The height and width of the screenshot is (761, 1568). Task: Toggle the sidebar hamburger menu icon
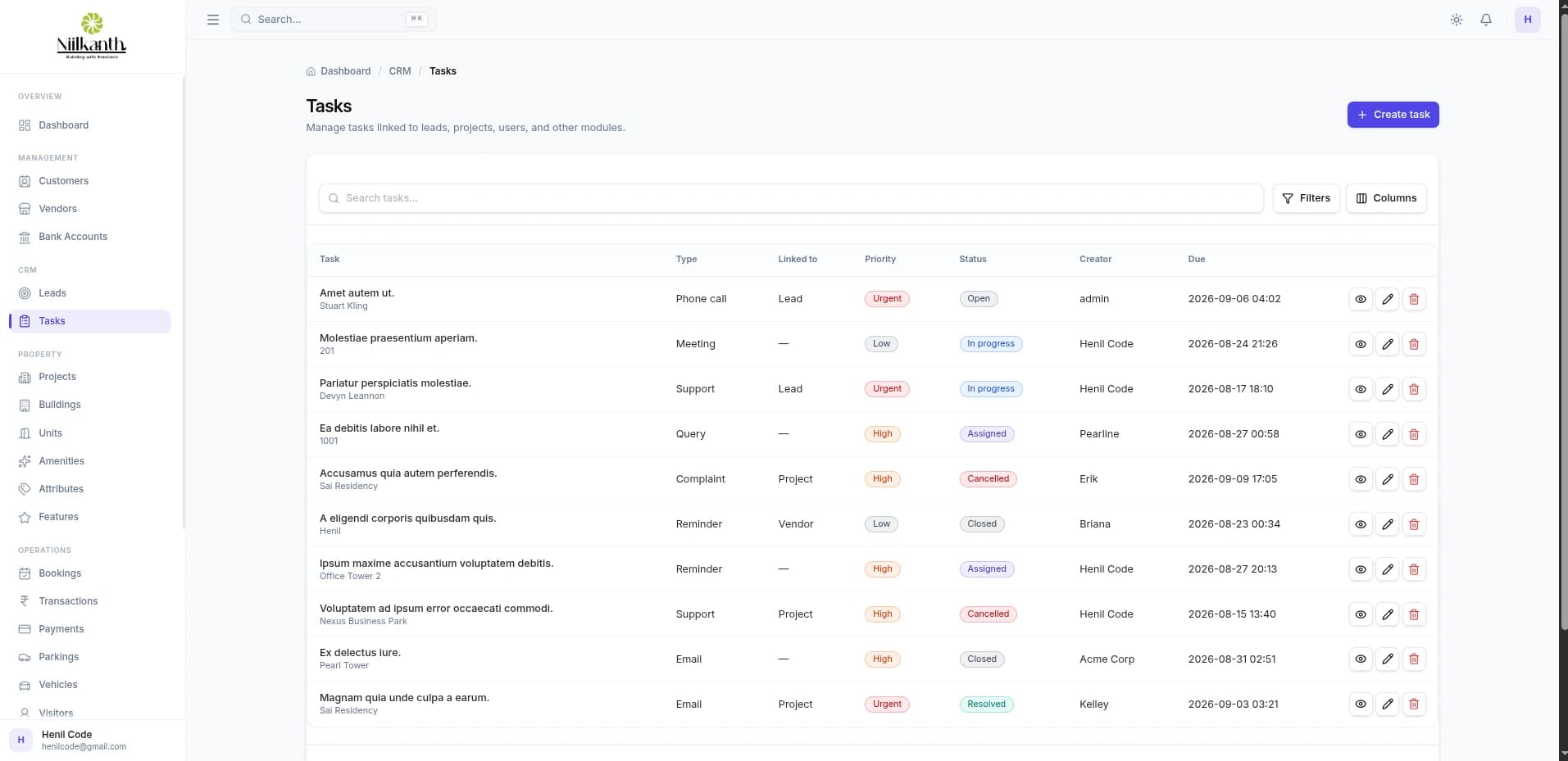(x=213, y=20)
